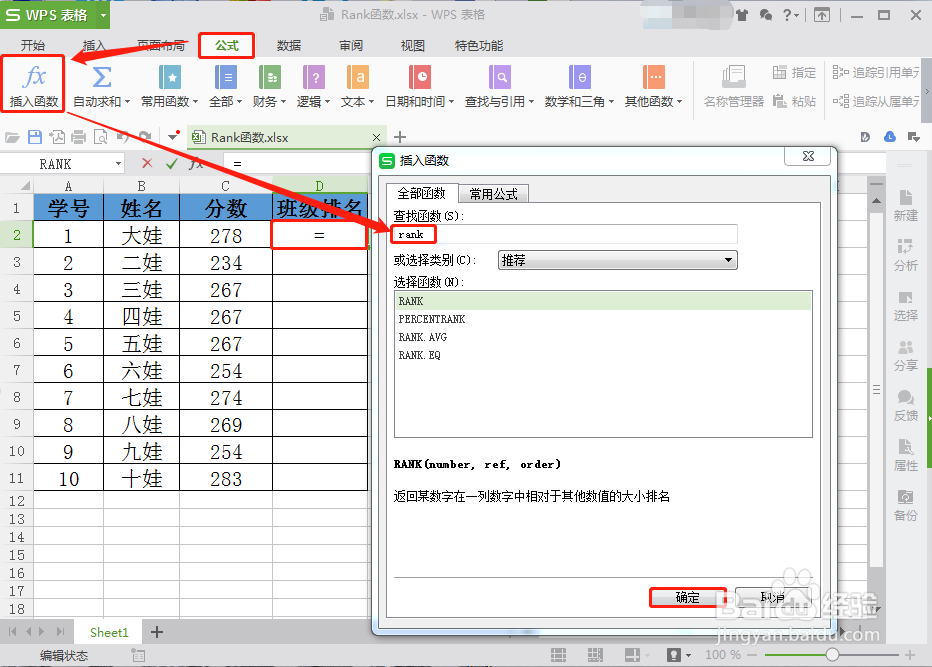Click Select (选择) in right sidebar

pos(906,306)
